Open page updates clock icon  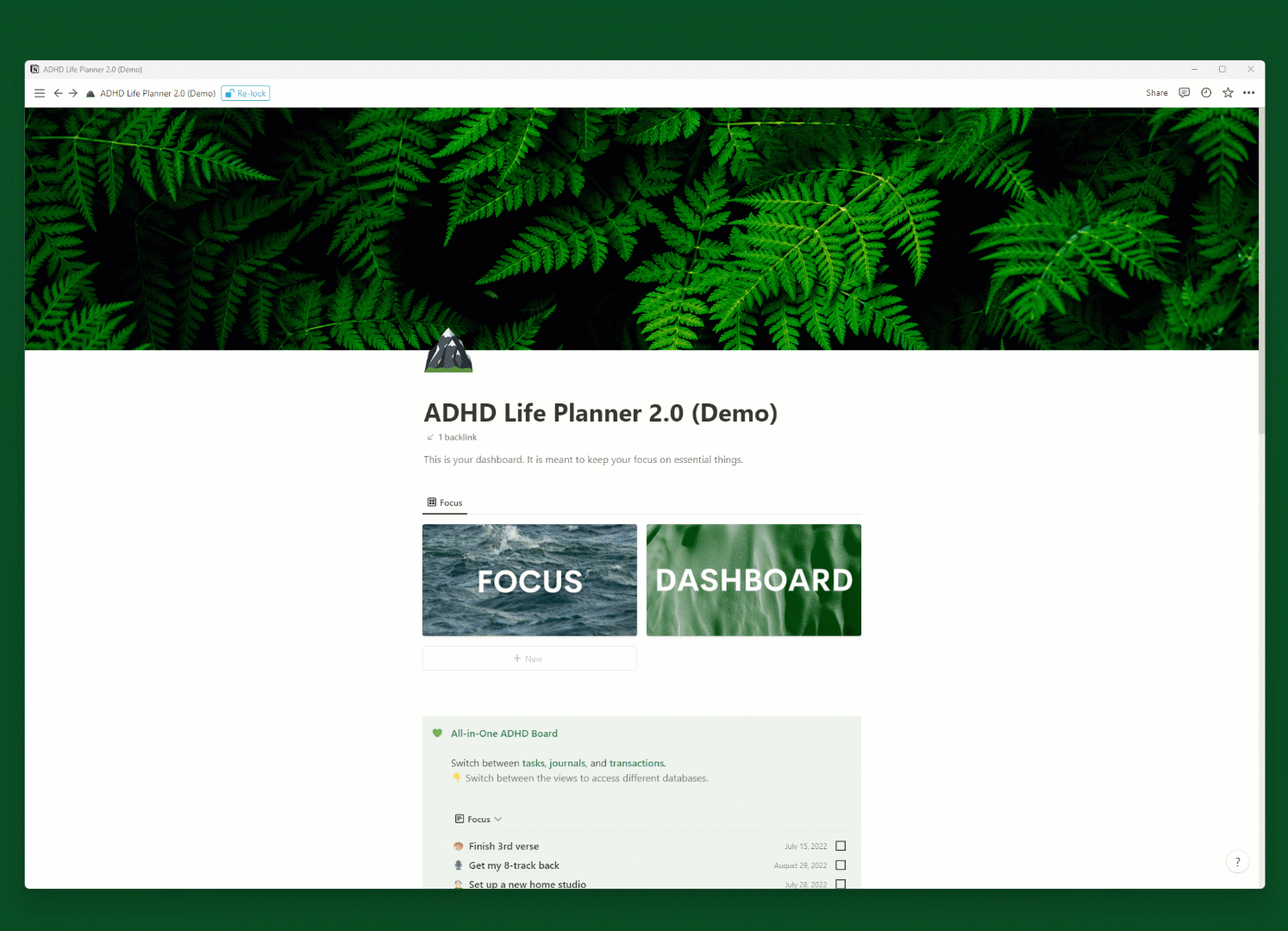(x=1206, y=93)
